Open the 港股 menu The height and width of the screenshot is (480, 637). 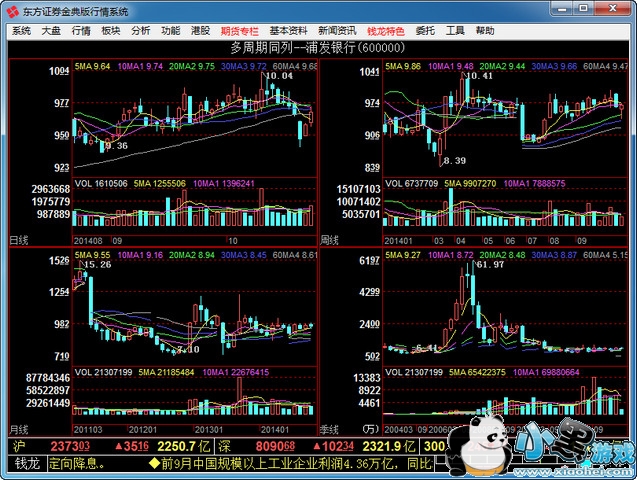(x=201, y=31)
